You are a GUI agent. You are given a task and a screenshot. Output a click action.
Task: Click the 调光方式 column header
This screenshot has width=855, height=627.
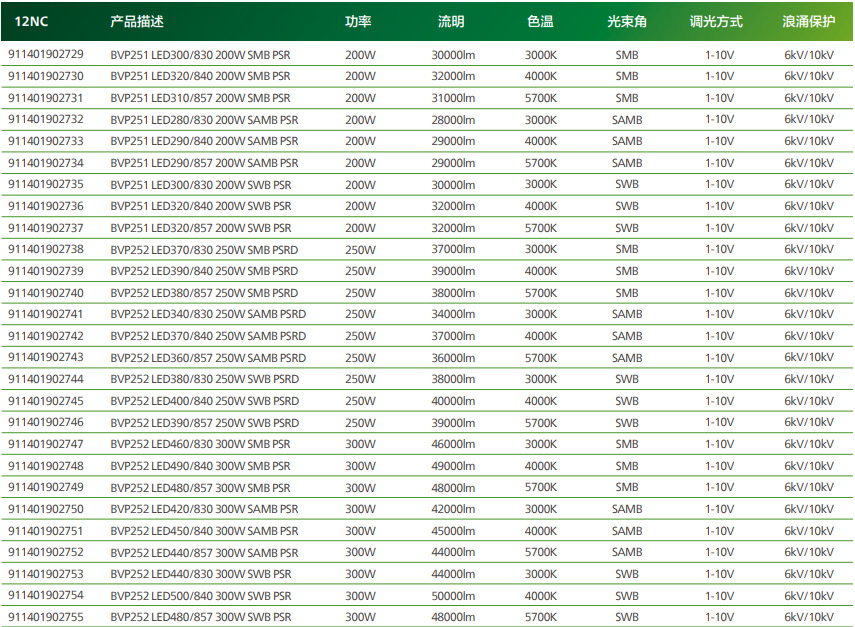click(x=716, y=21)
